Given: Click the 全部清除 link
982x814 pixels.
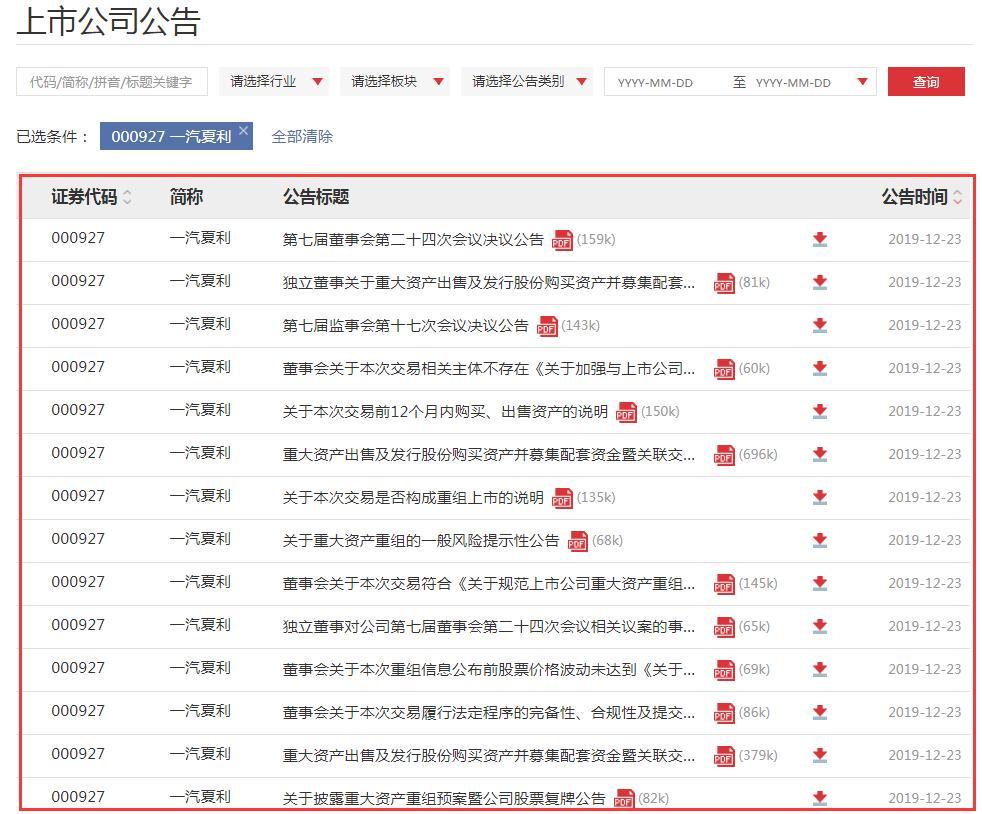Looking at the screenshot, I should pos(302,137).
